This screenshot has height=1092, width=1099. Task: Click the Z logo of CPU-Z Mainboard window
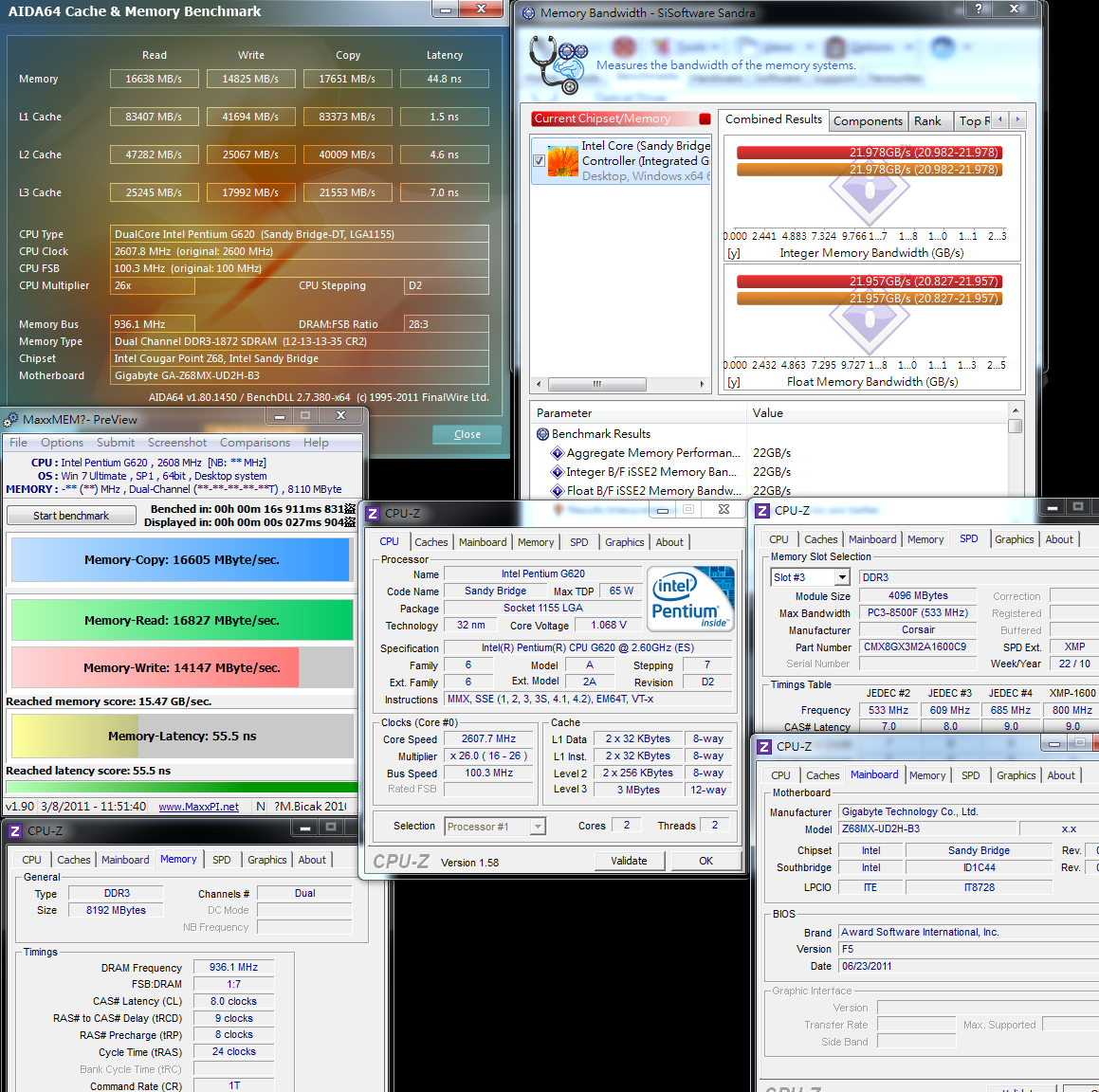[x=764, y=747]
